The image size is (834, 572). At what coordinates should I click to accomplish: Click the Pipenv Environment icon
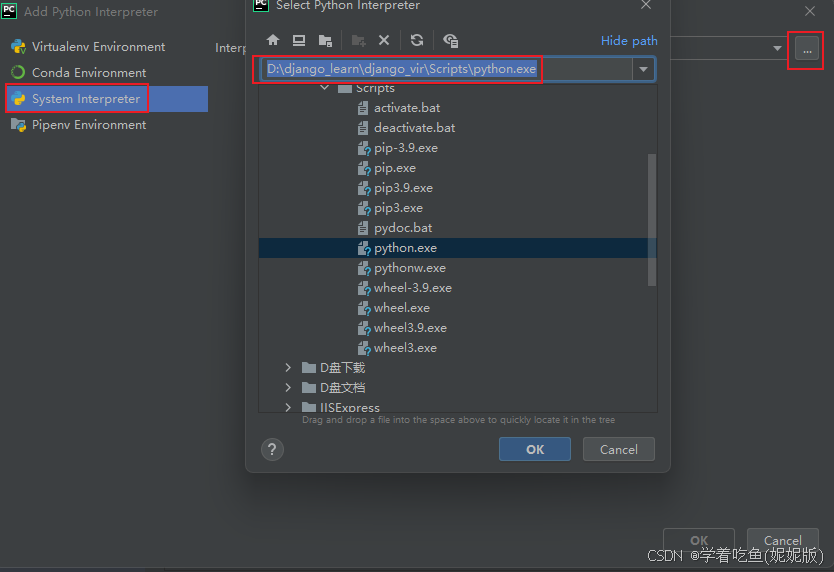19,125
